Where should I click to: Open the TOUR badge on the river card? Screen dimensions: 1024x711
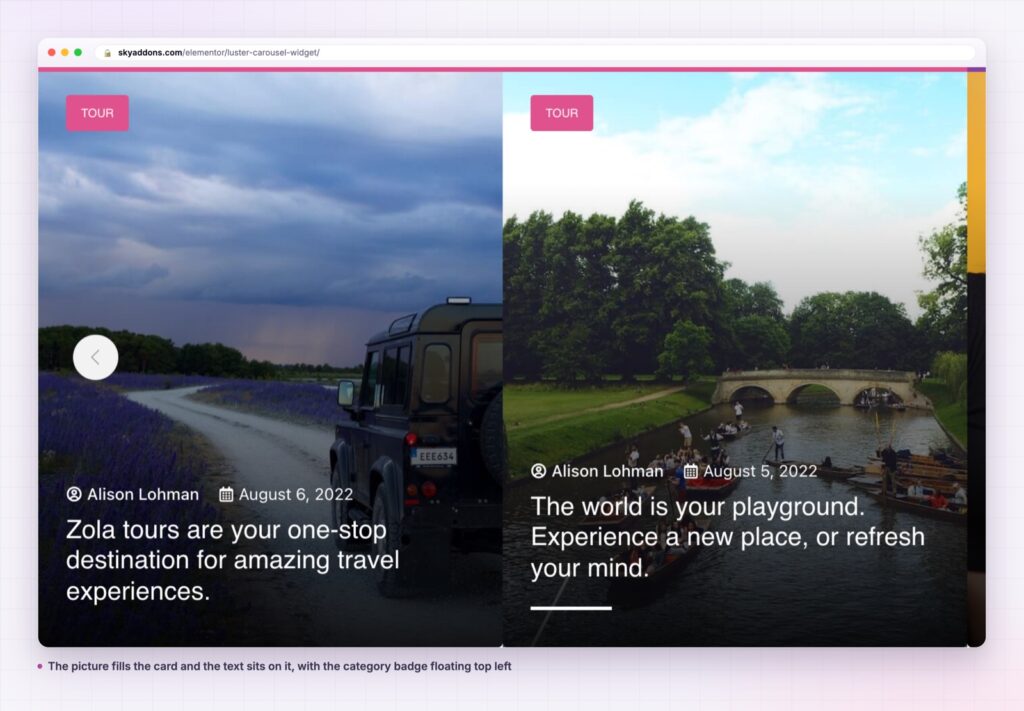pos(562,113)
